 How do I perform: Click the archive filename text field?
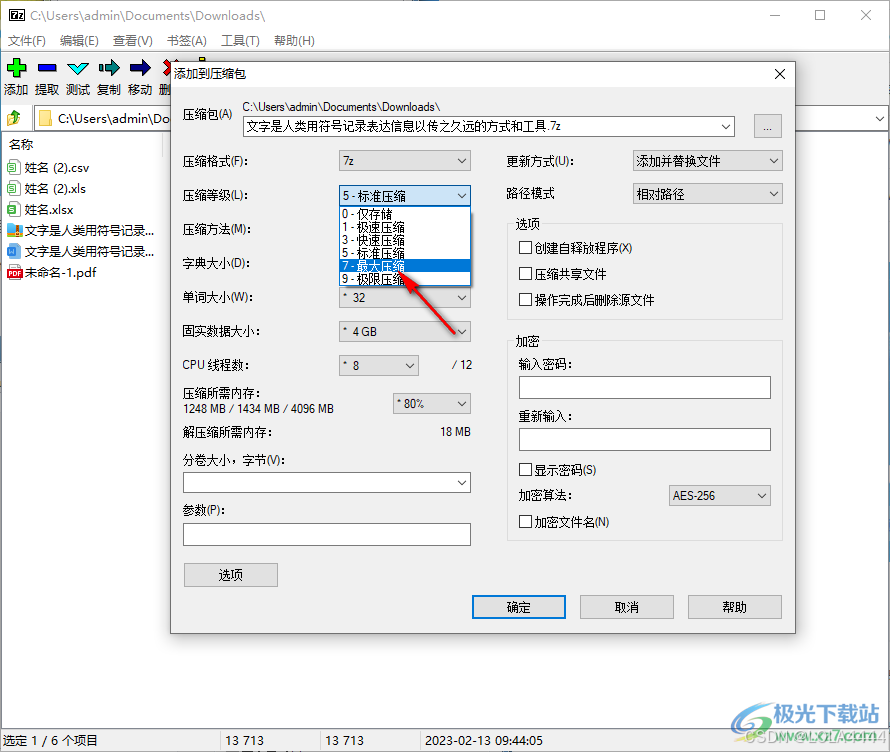click(481, 127)
